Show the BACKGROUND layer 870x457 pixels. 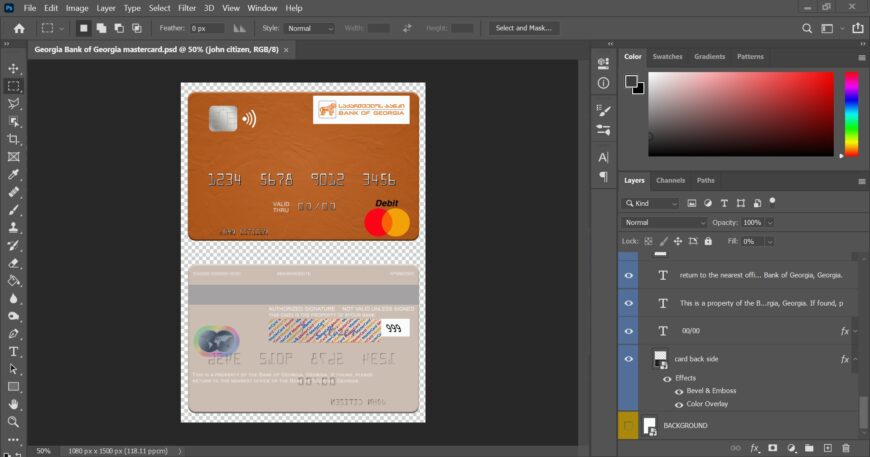[x=629, y=425]
